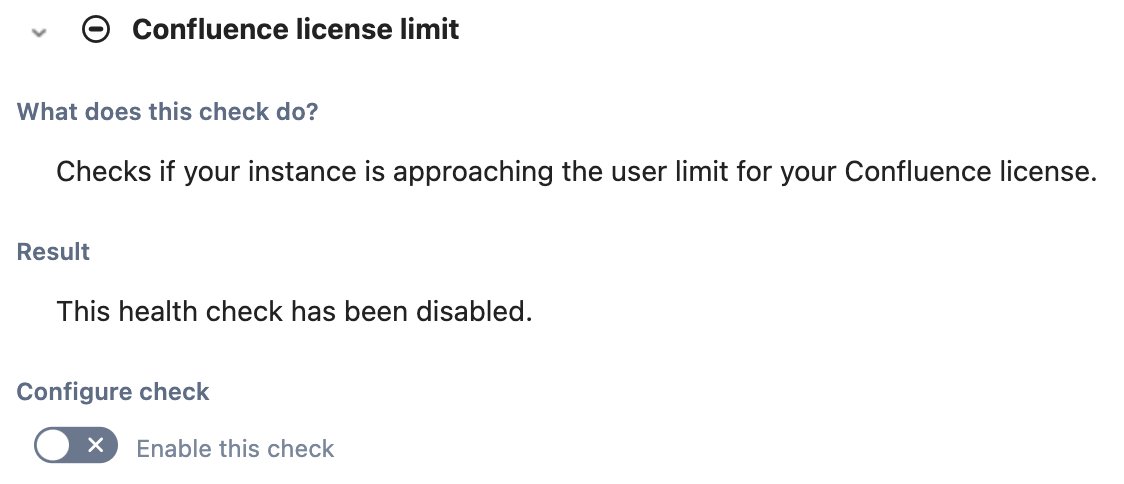Click the Enable this check label
Screen dimensions: 1124x484
[235, 449]
